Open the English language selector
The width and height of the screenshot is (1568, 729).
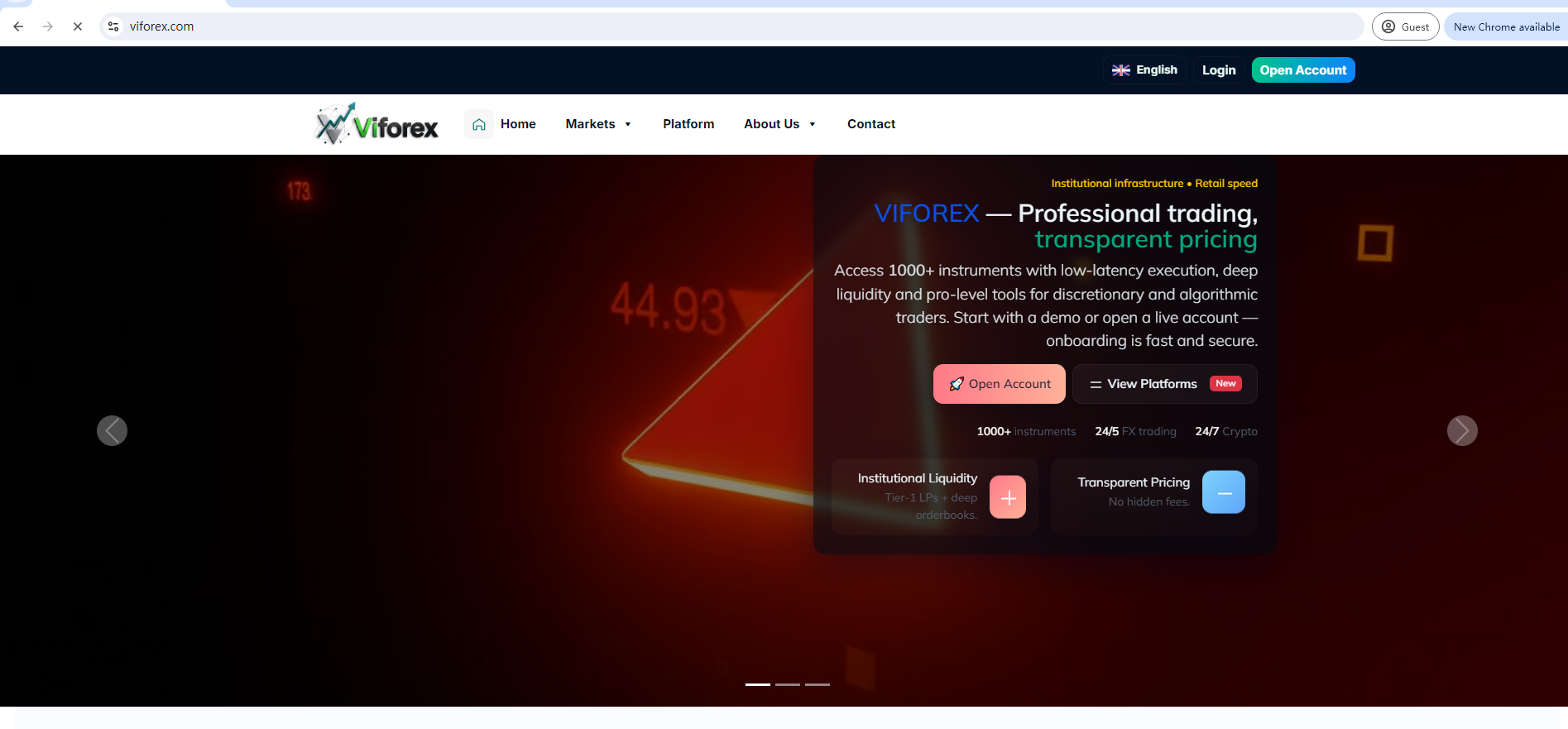[x=1144, y=70]
